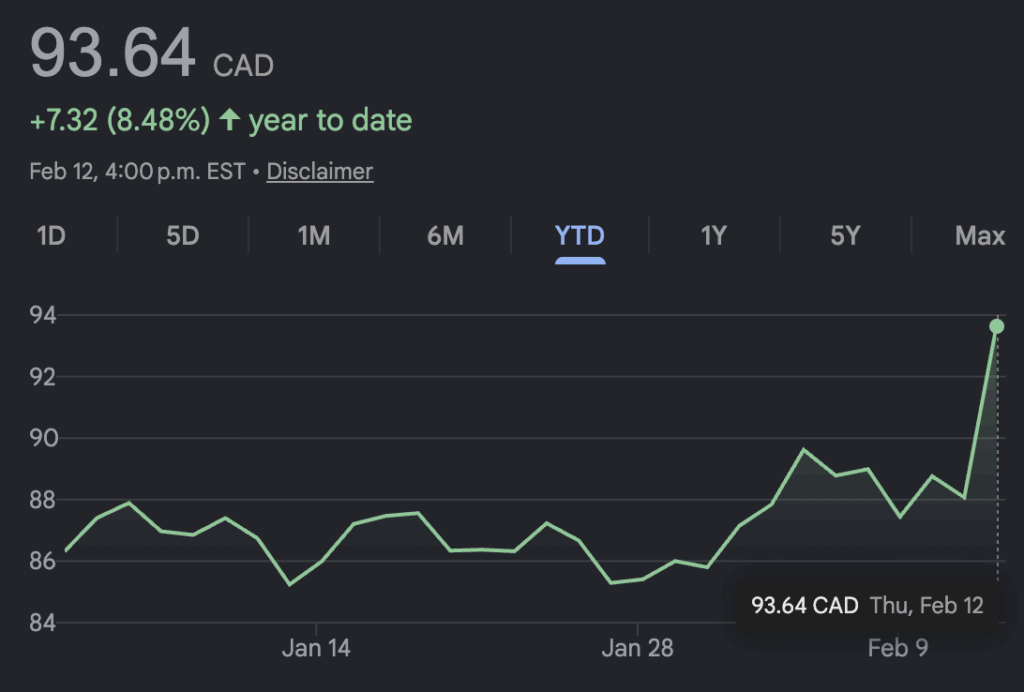This screenshot has width=1024, height=692.
Task: Click the large 93.64 price heading
Action: click(113, 54)
